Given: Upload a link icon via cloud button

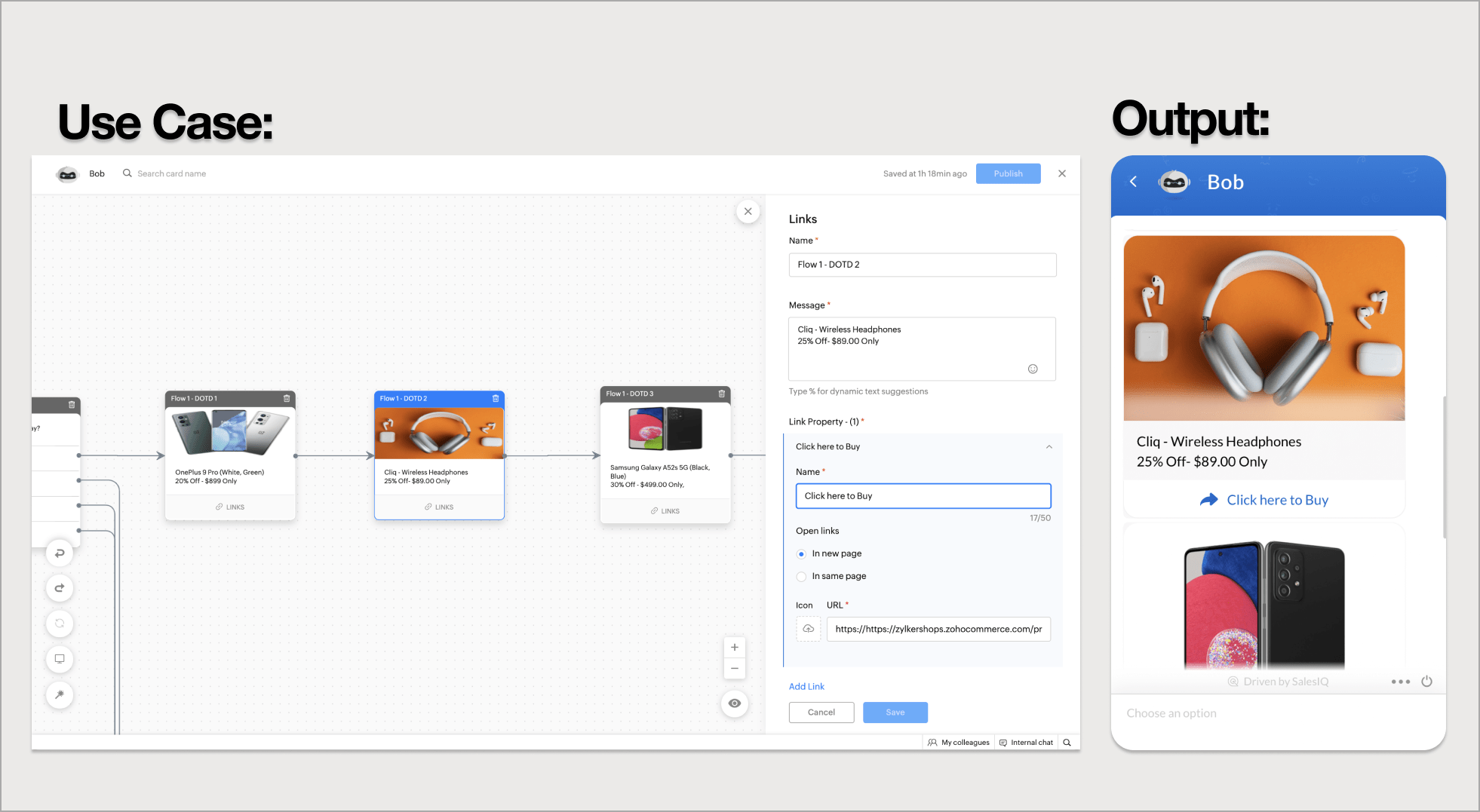Looking at the screenshot, I should pyautogui.click(x=809, y=629).
